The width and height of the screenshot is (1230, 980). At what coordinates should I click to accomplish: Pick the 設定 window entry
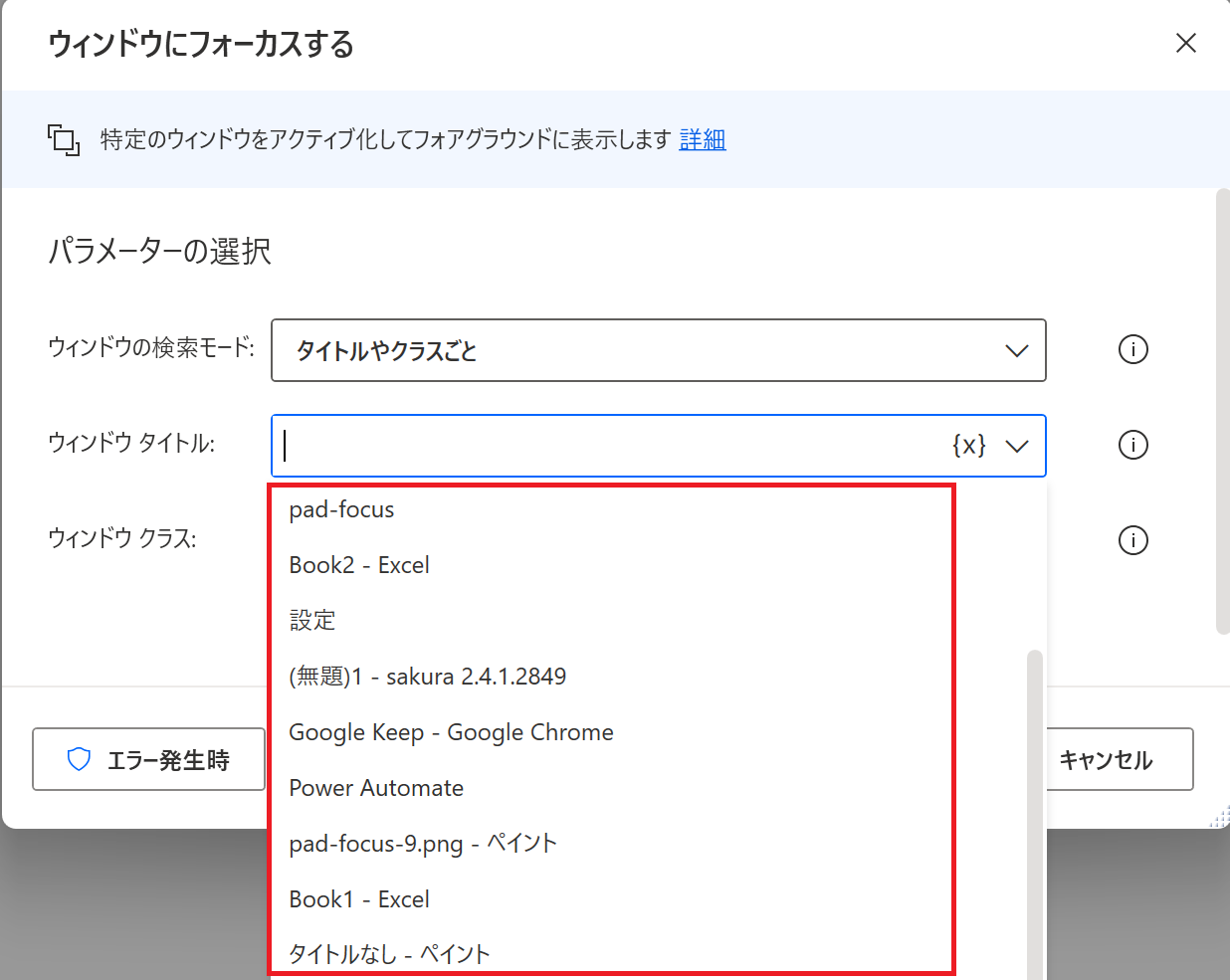point(311,620)
